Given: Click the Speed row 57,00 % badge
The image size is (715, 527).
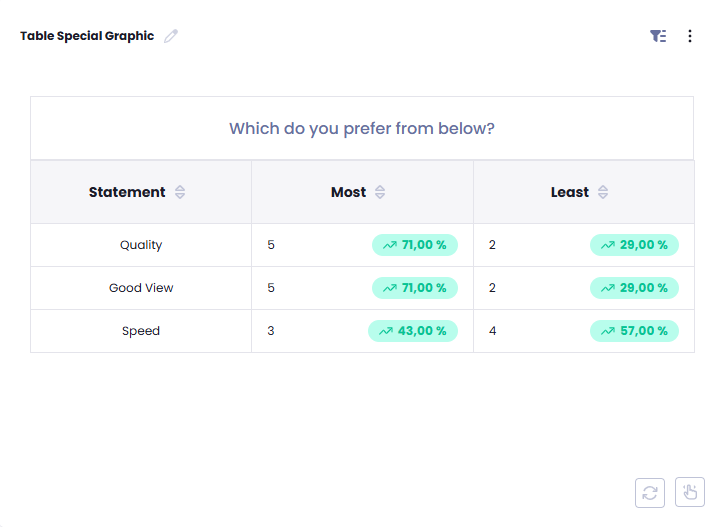Looking at the screenshot, I should click(x=634, y=331).
